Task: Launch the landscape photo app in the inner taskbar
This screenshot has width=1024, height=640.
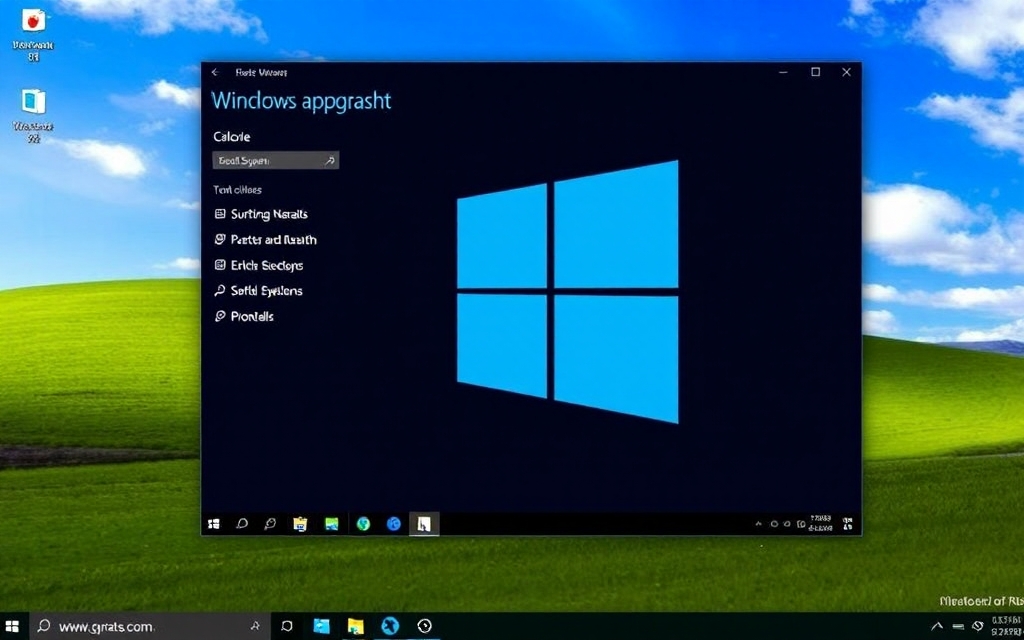Action: point(332,524)
